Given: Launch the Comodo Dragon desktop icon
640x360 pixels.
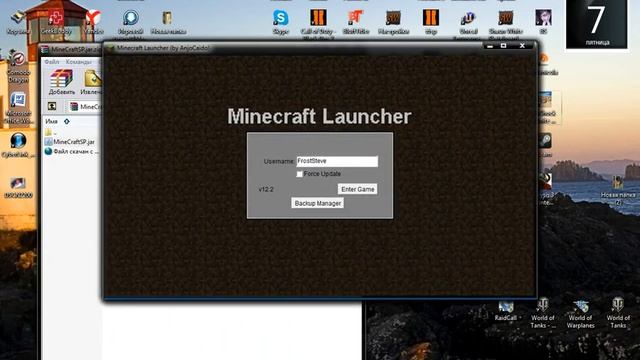Looking at the screenshot, I should coord(18,67).
